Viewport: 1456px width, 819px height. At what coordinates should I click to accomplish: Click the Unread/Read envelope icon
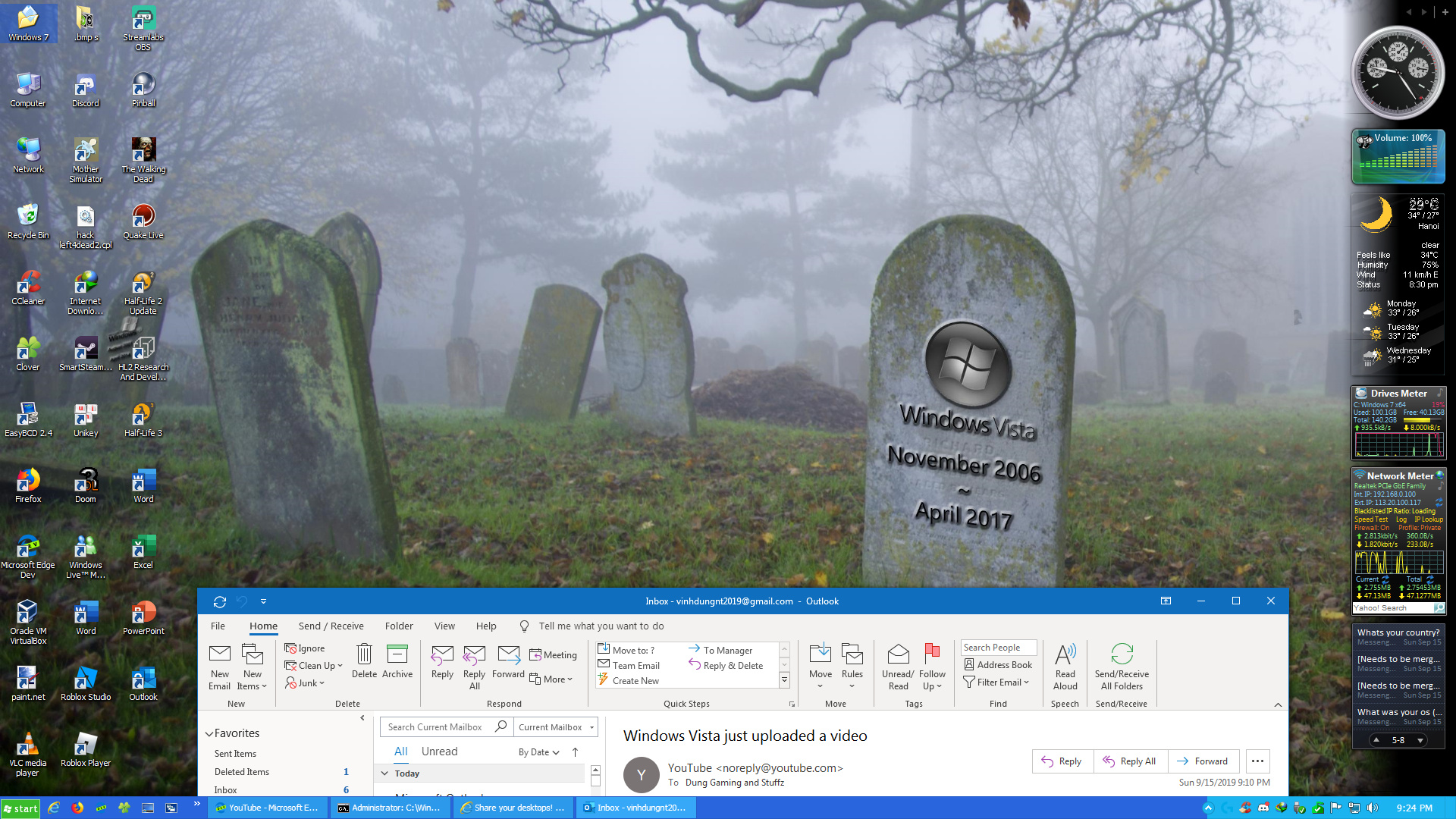click(899, 654)
